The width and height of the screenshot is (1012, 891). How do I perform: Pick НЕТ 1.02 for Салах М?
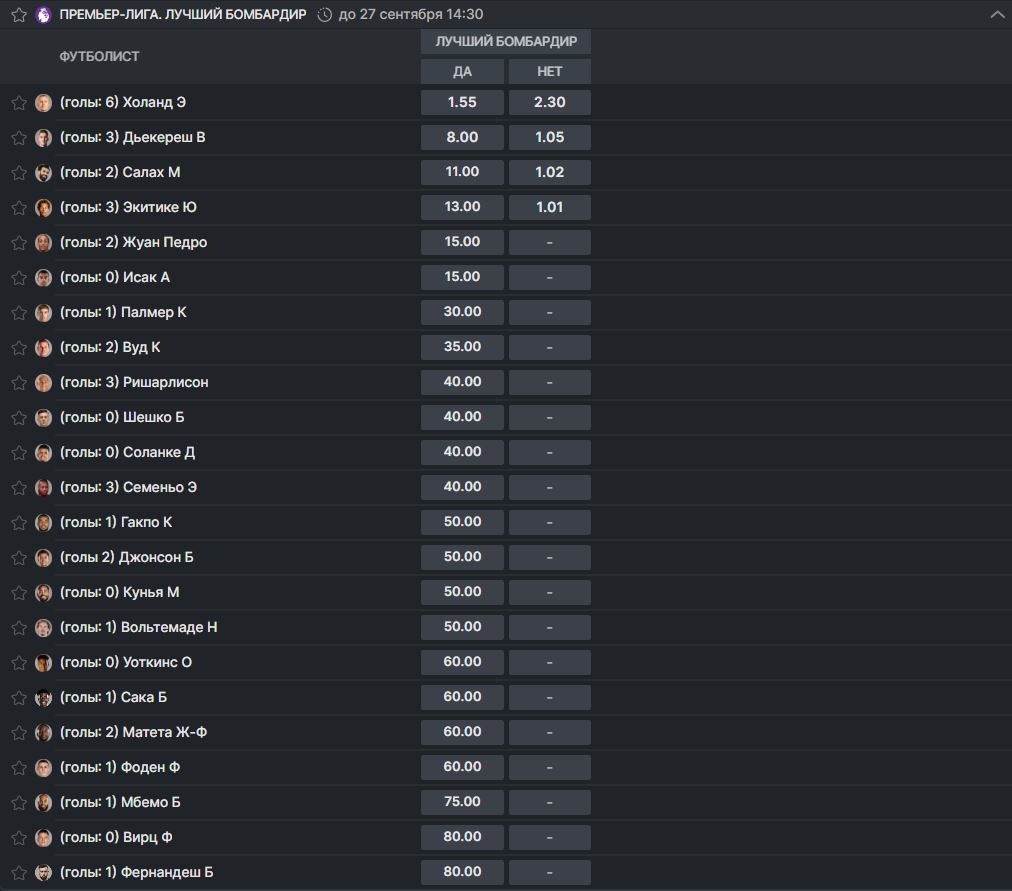coord(549,172)
